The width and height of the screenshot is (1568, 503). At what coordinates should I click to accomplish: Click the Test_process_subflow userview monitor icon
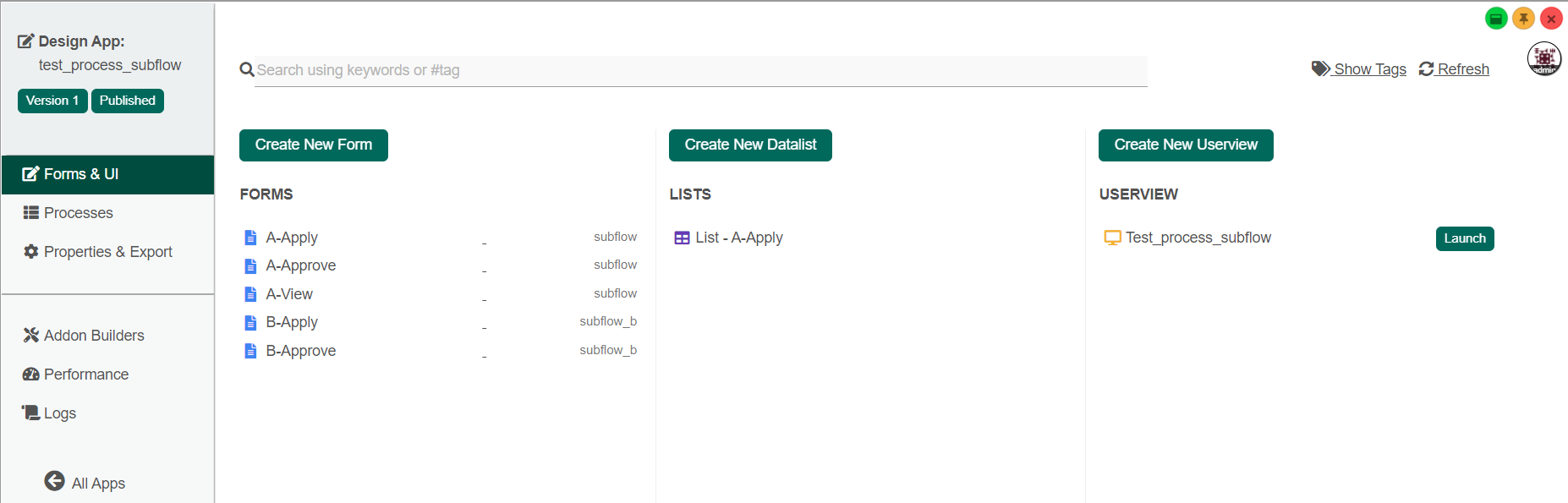pyautogui.click(x=1112, y=238)
